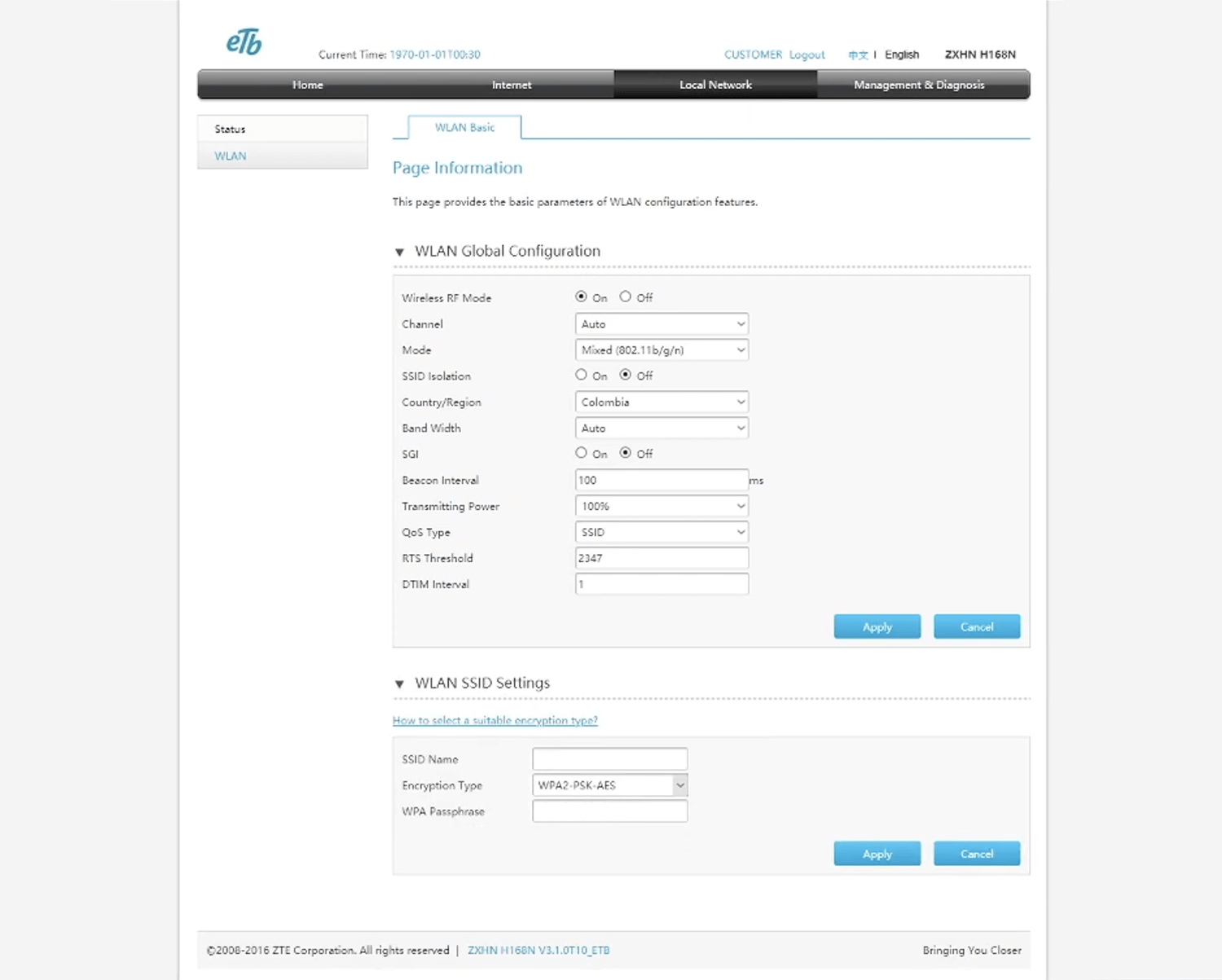
Task: Set SGI to On
Action: coord(581,454)
